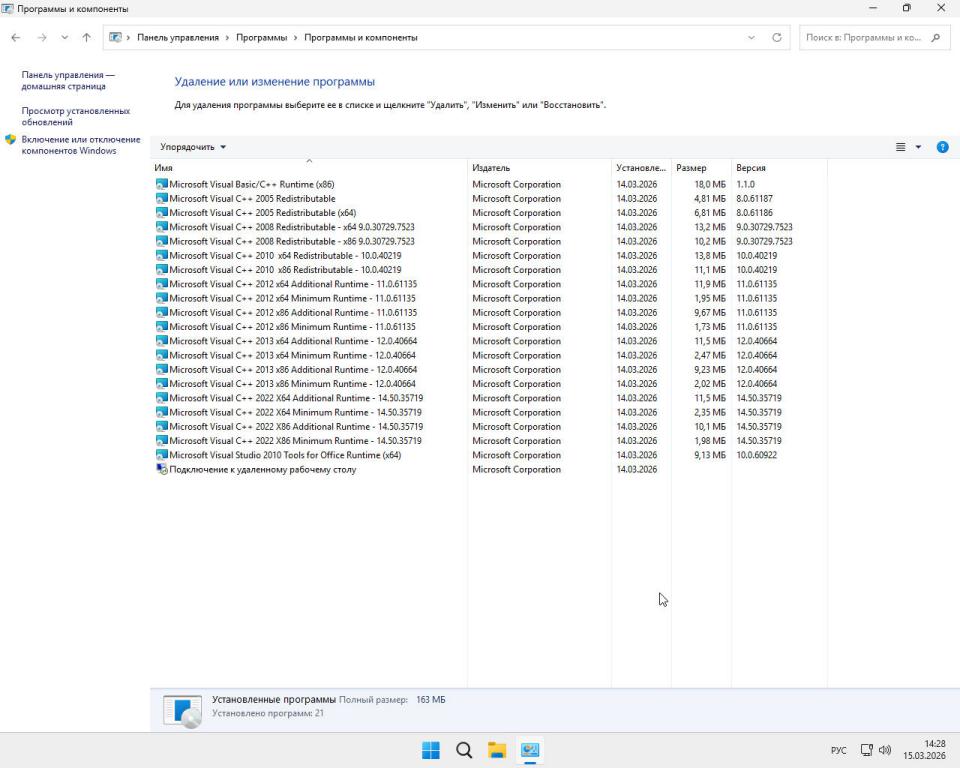Click the Программы breadcrumb in the address bar
This screenshot has width=960, height=768.
(261, 38)
